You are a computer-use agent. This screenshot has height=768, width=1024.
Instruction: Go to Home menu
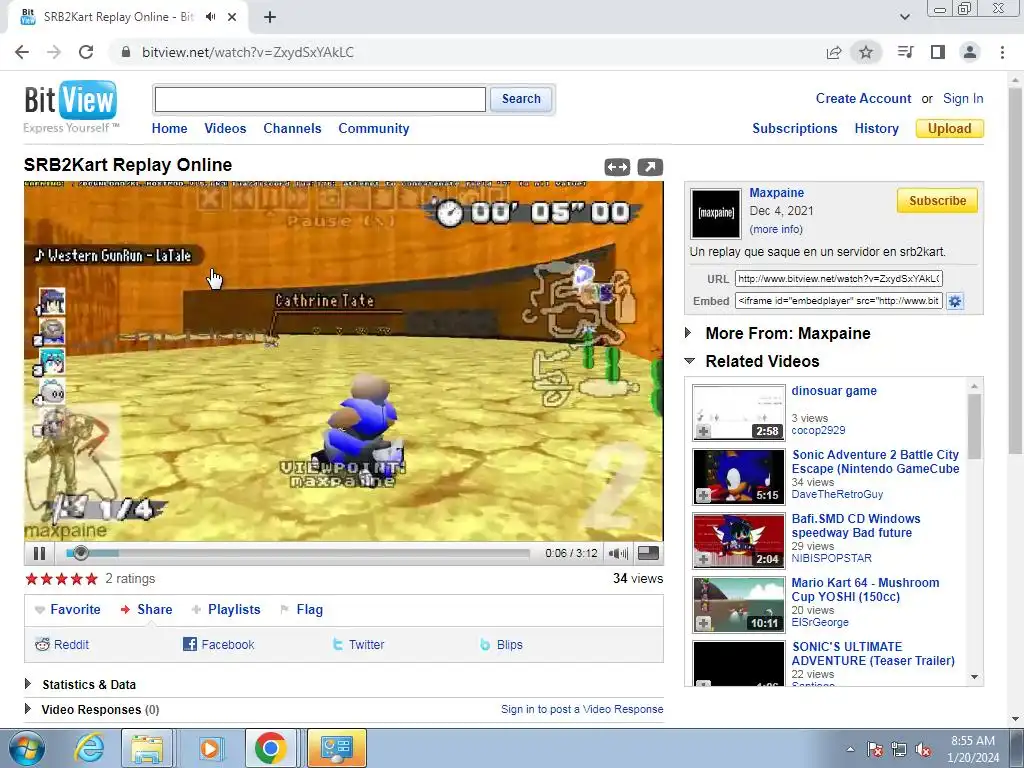click(169, 129)
